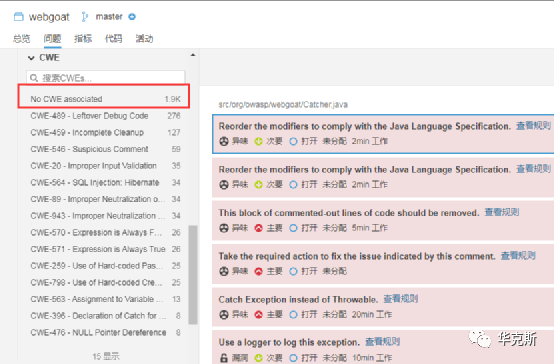This screenshot has width=554, height=364.
Task: Open 查看规则 for Catch Exception issue
Action: click(401, 299)
